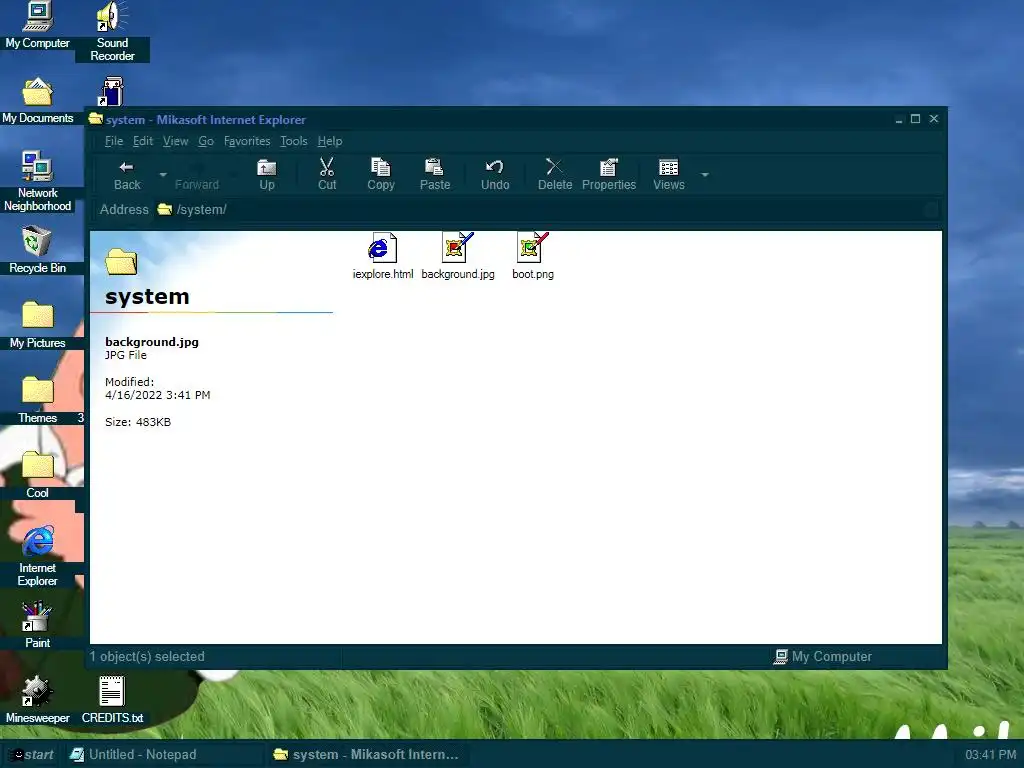Go Back in the explorer toolbar
The height and width of the screenshot is (768, 1024).
[x=127, y=175]
